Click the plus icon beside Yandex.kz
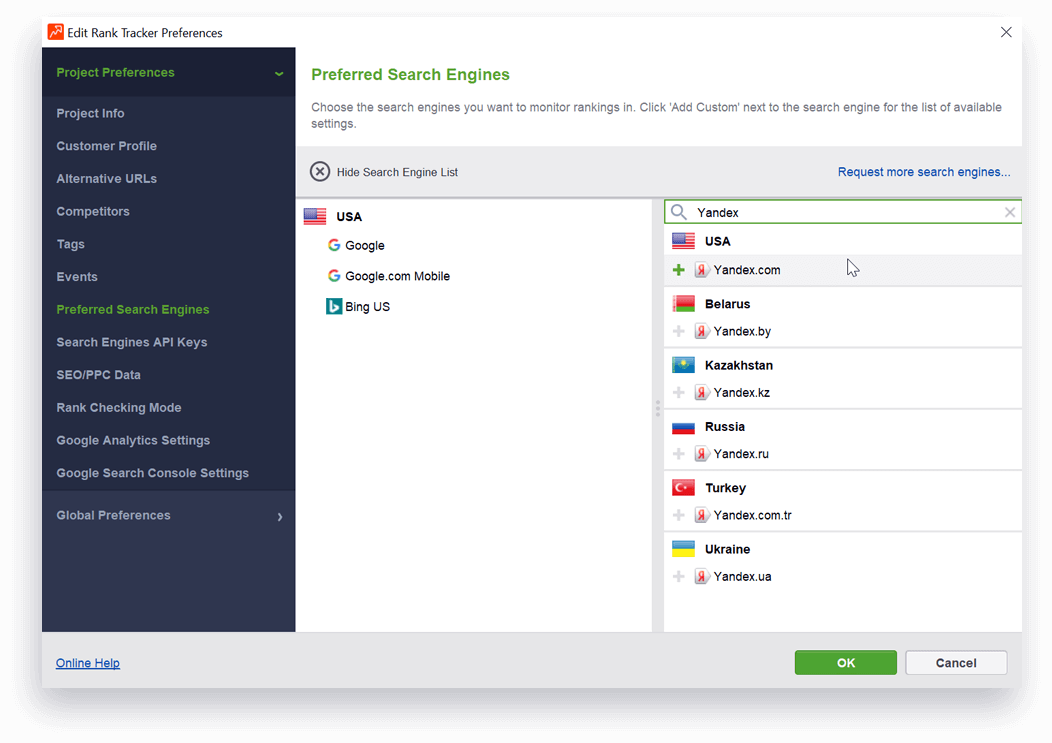This screenshot has height=743, width=1052. point(678,392)
